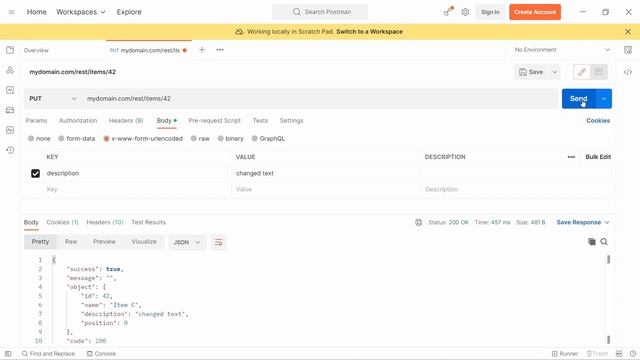640x360 pixels.
Task: Click the empty Key input cell
Action: 137,189
